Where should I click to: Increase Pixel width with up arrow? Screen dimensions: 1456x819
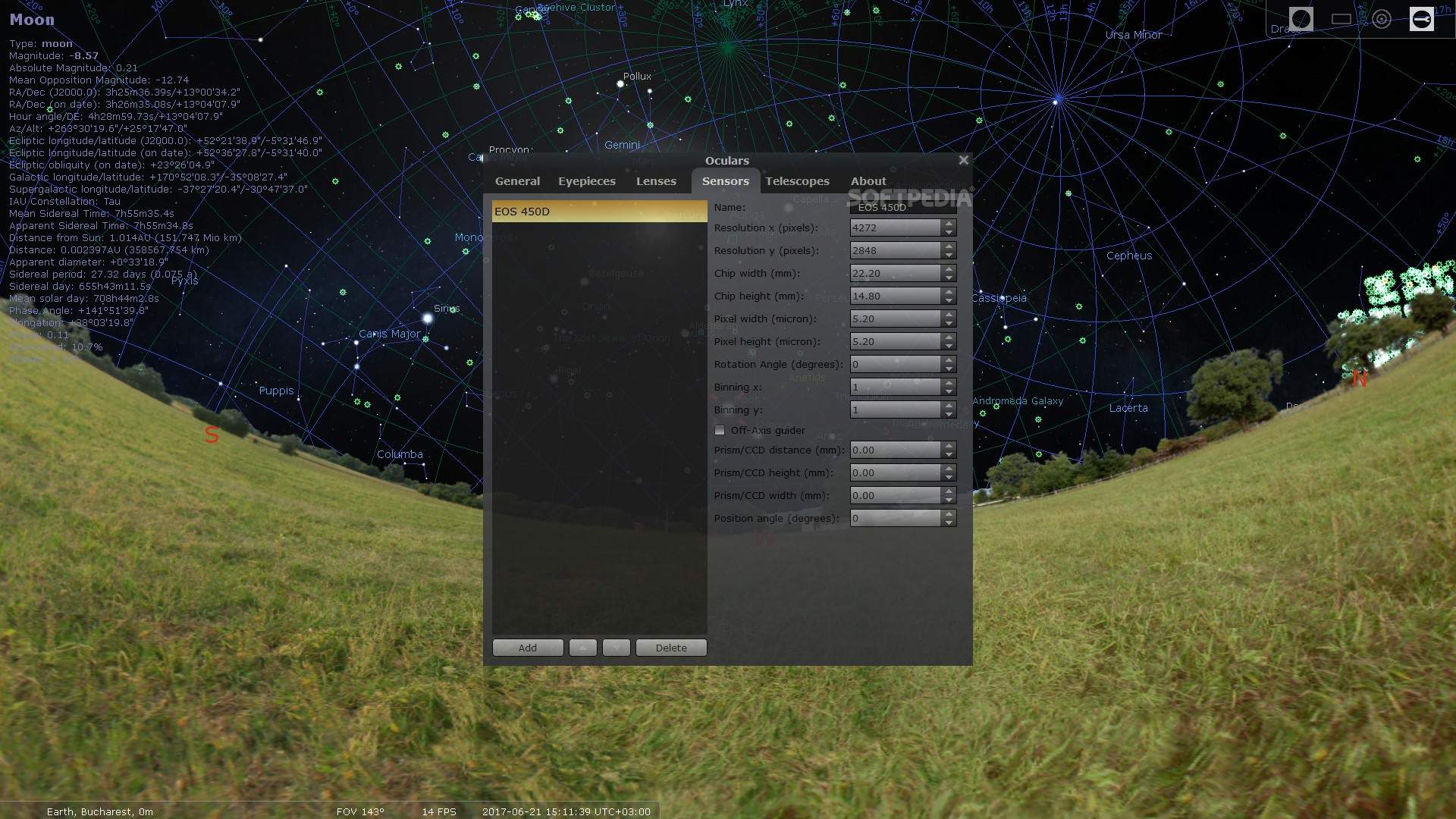[x=949, y=315]
